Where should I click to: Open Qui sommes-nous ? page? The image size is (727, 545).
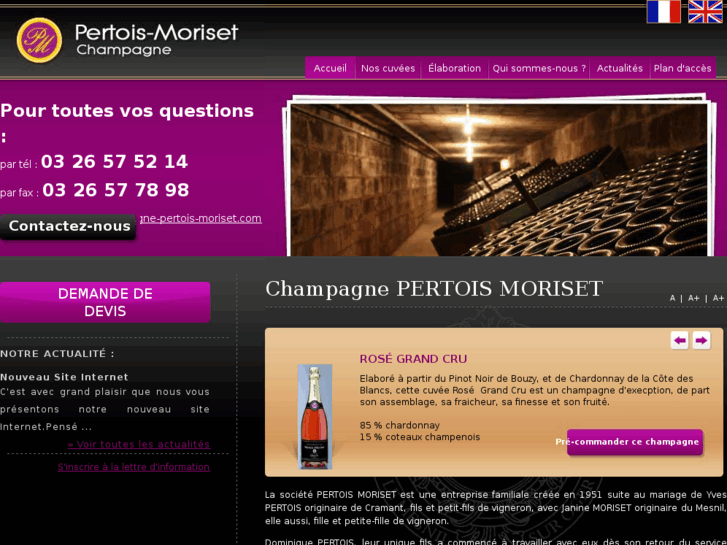(x=539, y=68)
